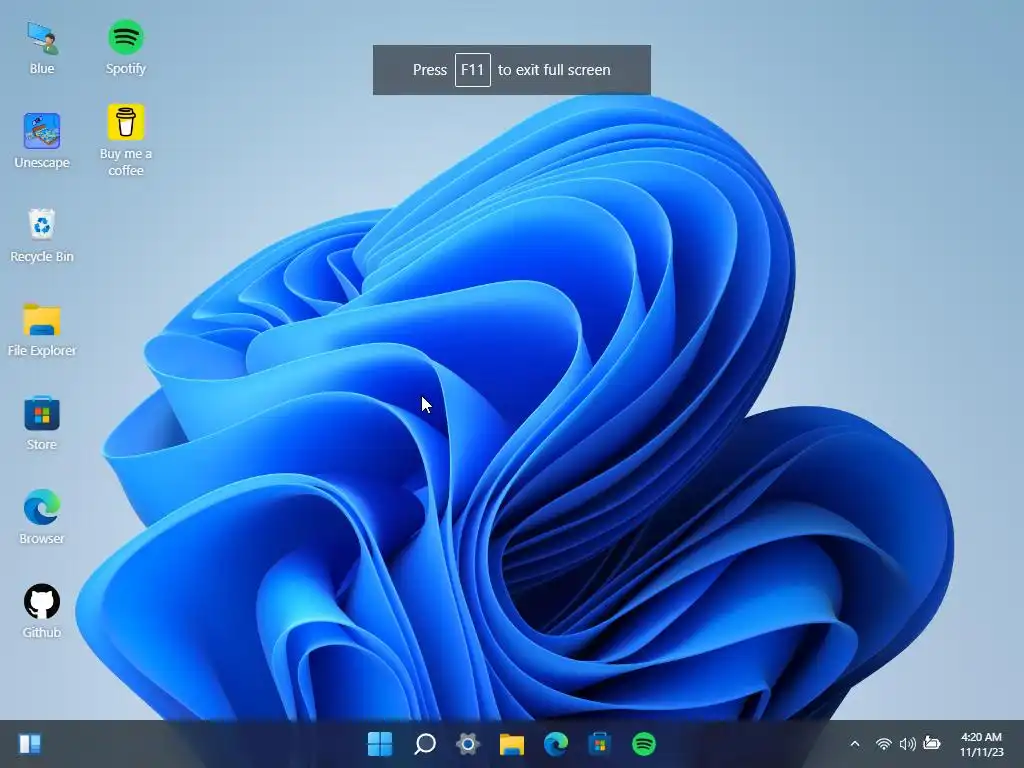Open the Blue desktop icon
The image size is (1024, 768).
pyautogui.click(x=42, y=47)
